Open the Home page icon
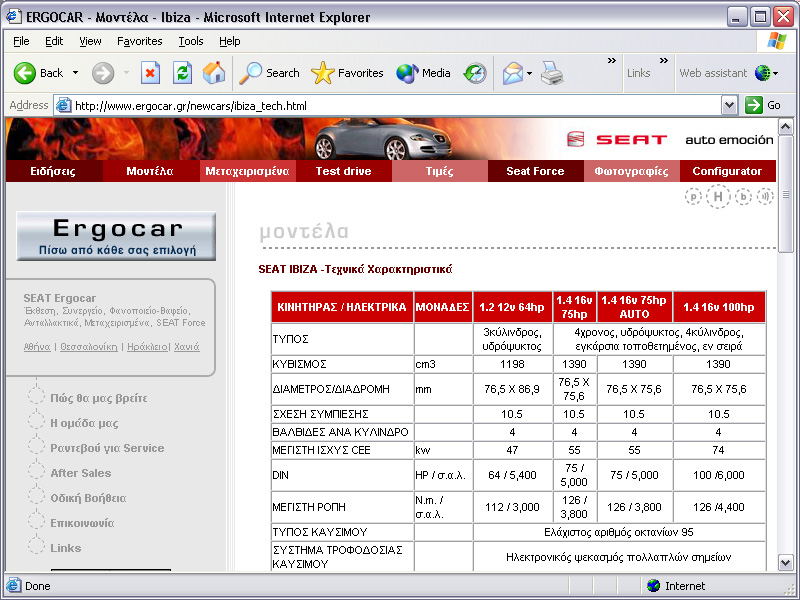This screenshot has width=800, height=600. pyautogui.click(x=214, y=73)
